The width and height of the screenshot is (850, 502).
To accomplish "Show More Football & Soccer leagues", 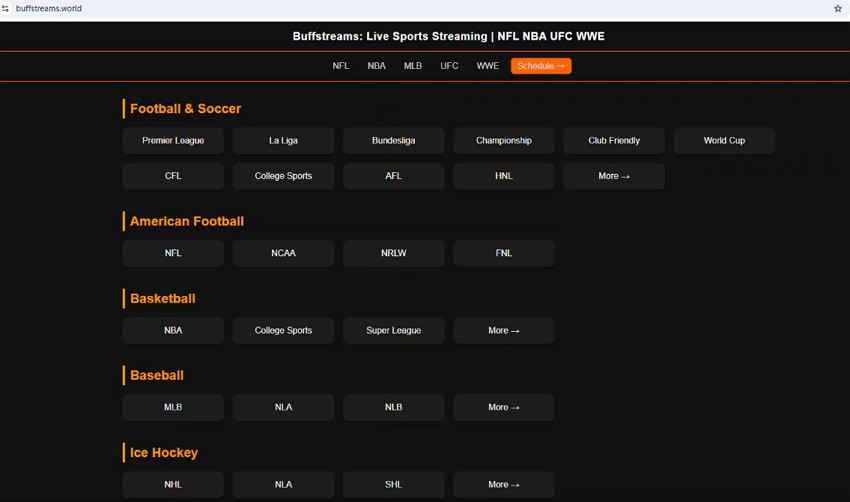I will tap(614, 176).
